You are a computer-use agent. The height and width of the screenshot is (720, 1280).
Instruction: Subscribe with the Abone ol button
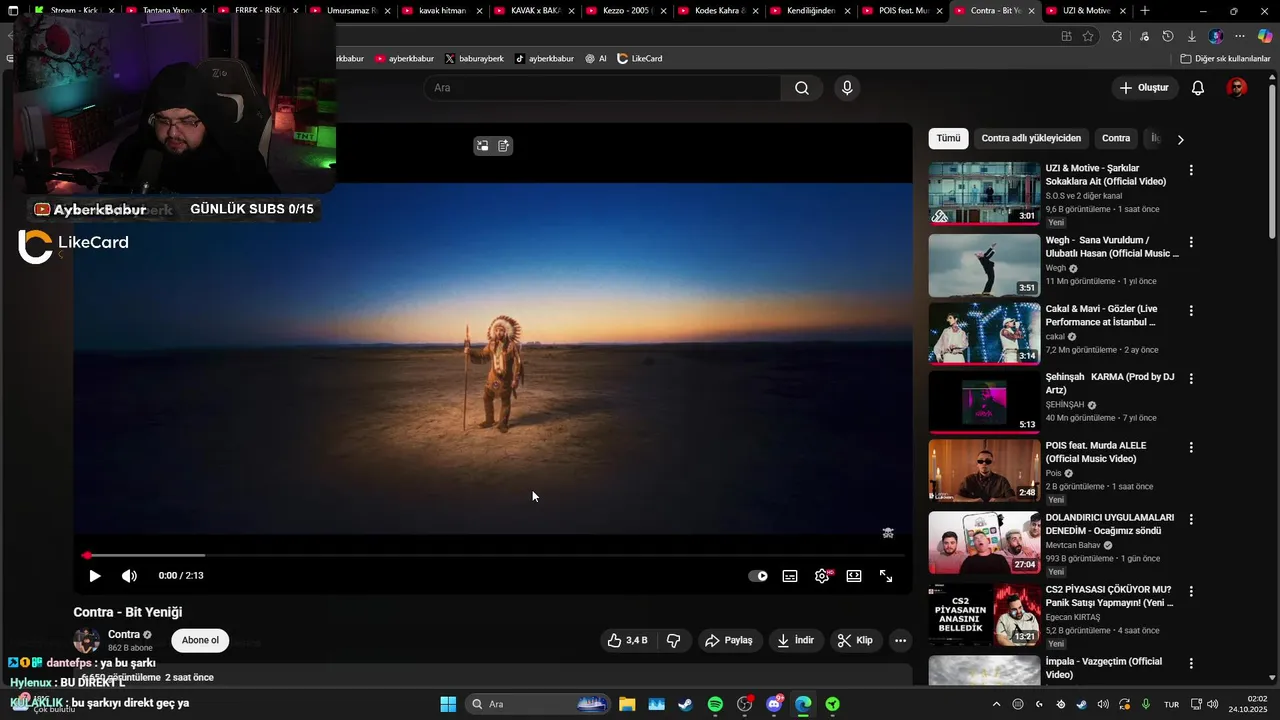200,640
